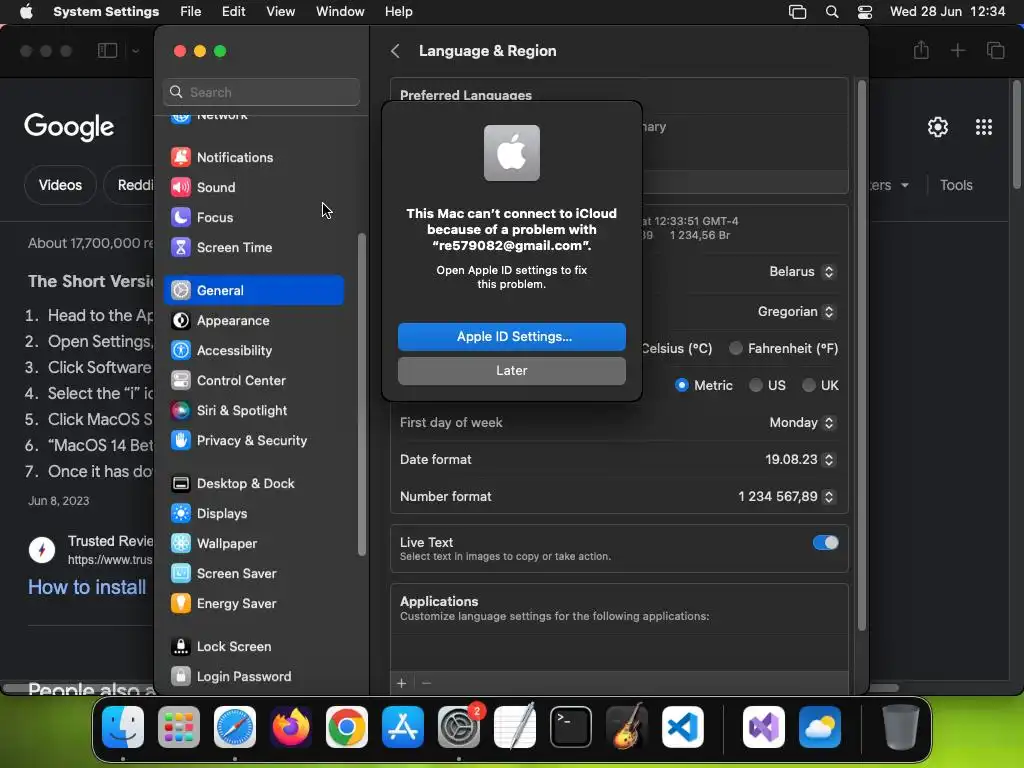Screen dimensions: 1024x768
Task: Select the Videos filter in Google
Action: [x=60, y=185]
